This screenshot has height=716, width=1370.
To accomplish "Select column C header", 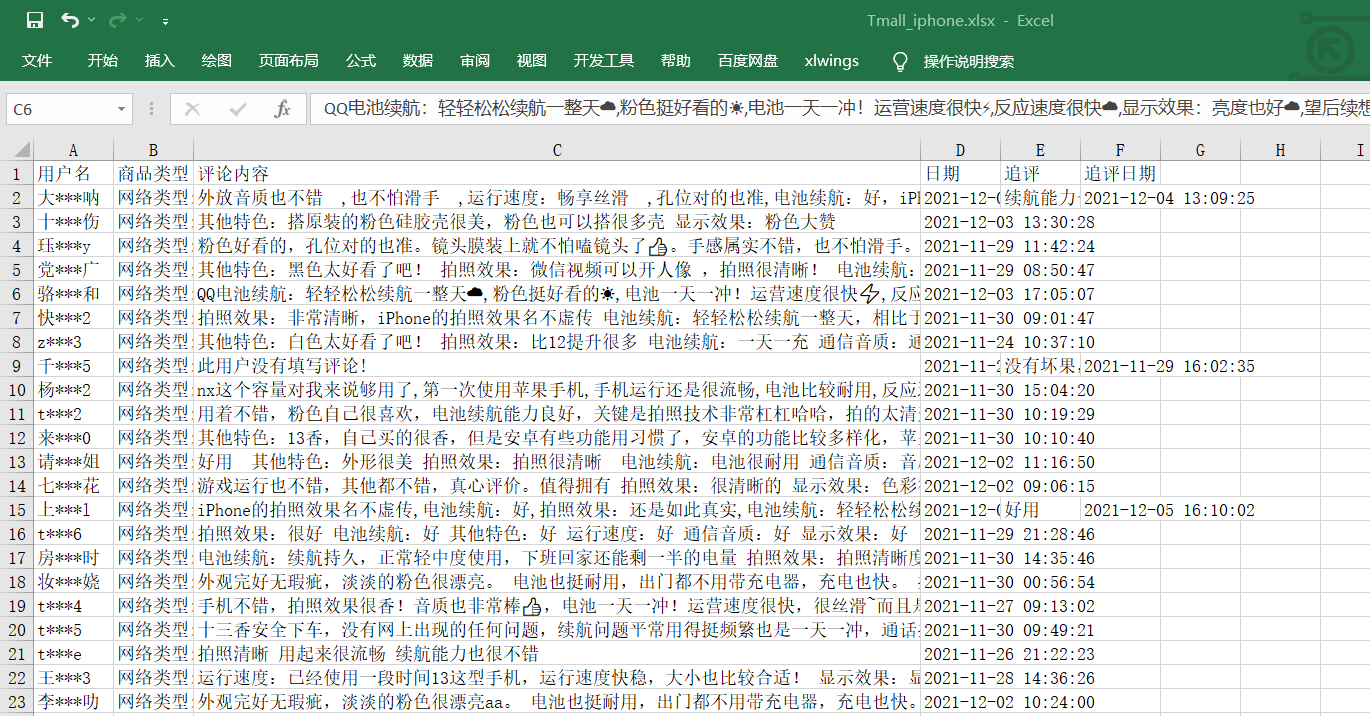I will pyautogui.click(x=557, y=150).
